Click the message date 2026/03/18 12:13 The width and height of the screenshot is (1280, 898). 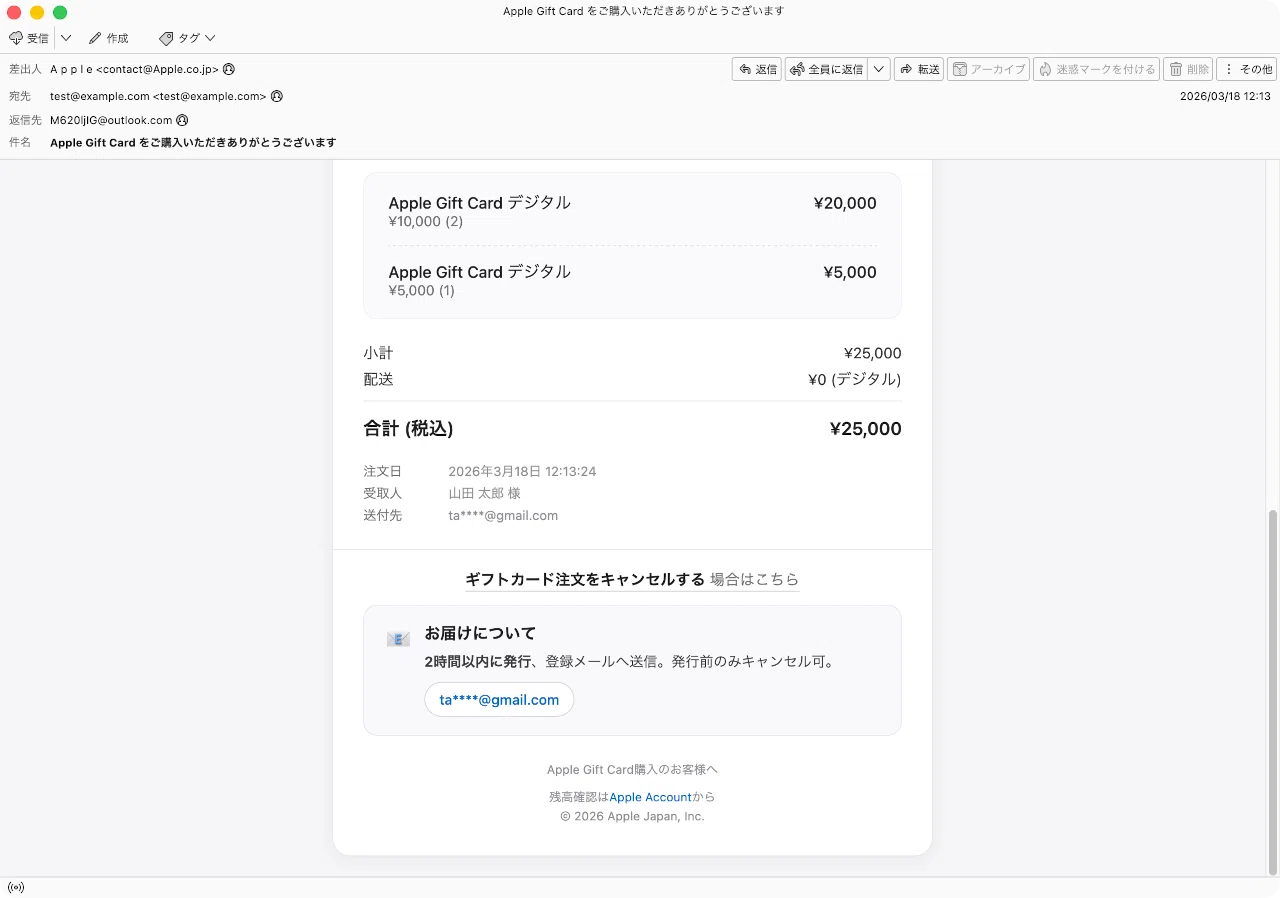coord(1225,96)
